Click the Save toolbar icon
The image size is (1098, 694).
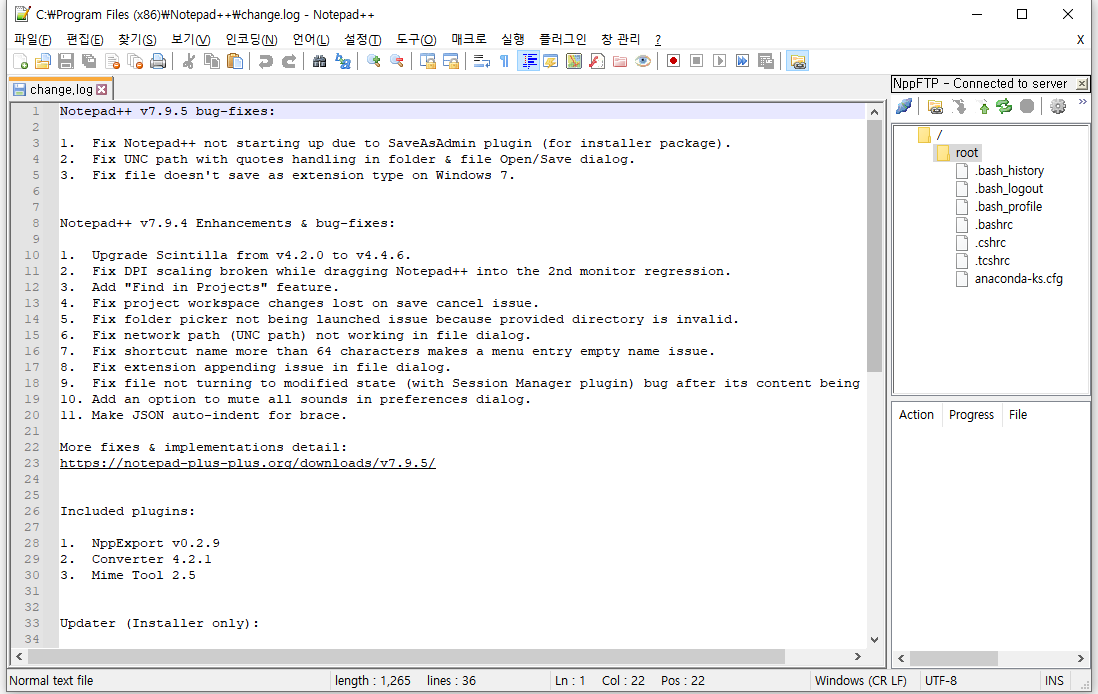click(x=66, y=62)
